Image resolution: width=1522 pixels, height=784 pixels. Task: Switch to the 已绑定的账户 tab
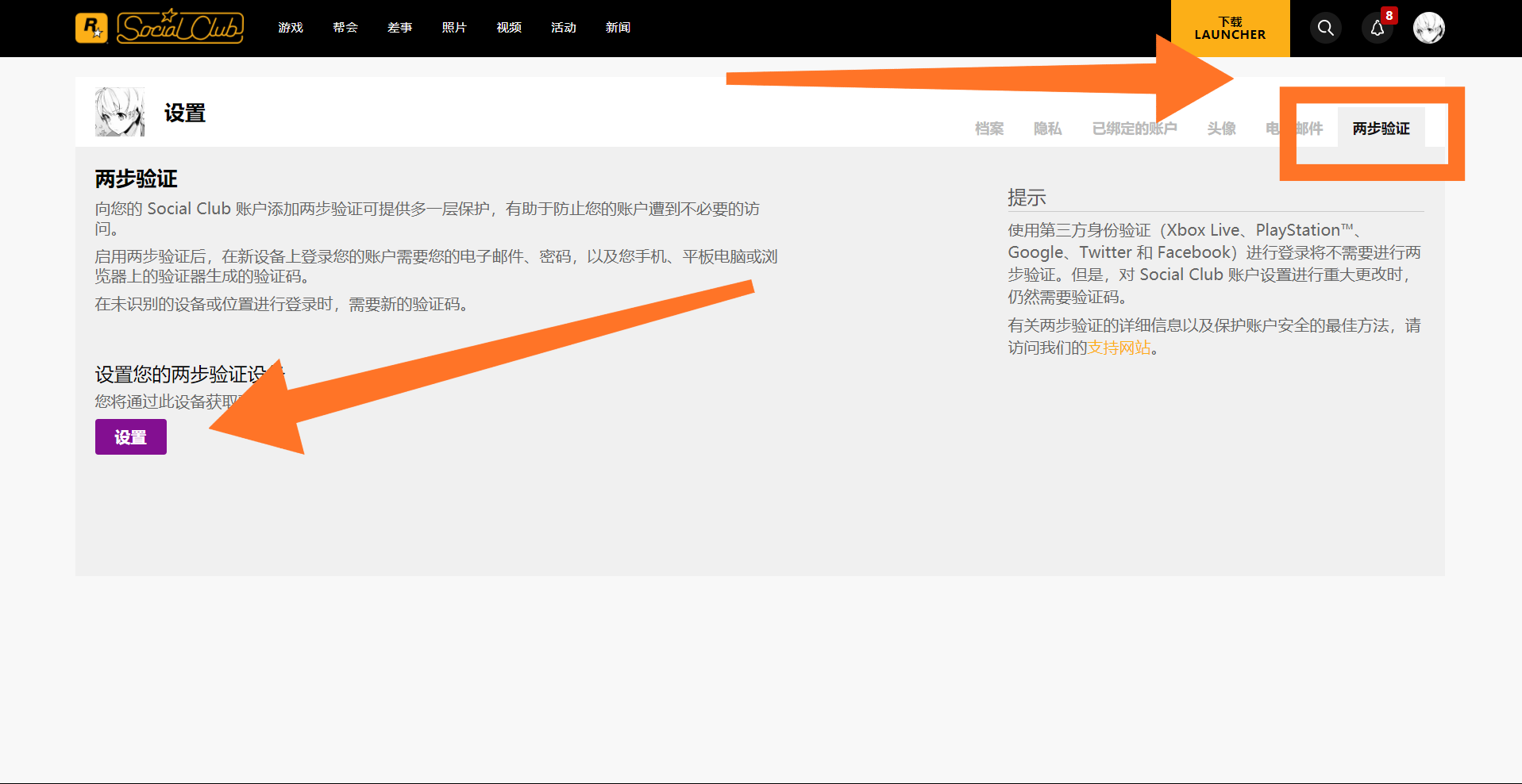1135,129
